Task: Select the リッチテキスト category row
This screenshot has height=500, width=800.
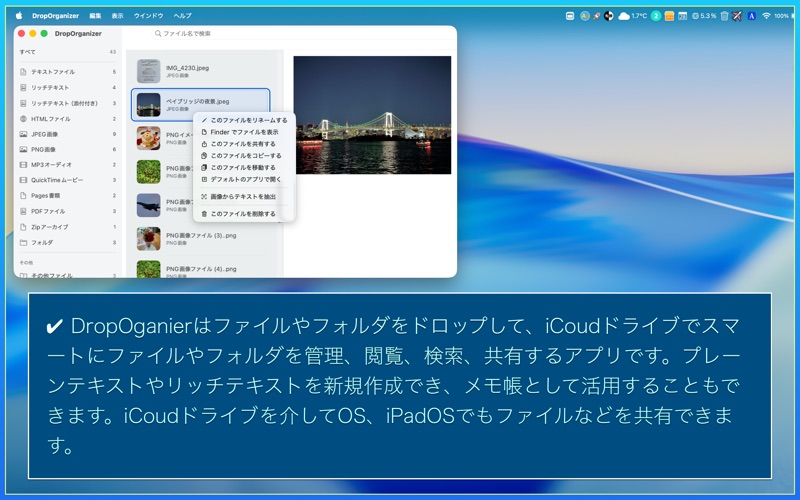Action: click(68, 88)
